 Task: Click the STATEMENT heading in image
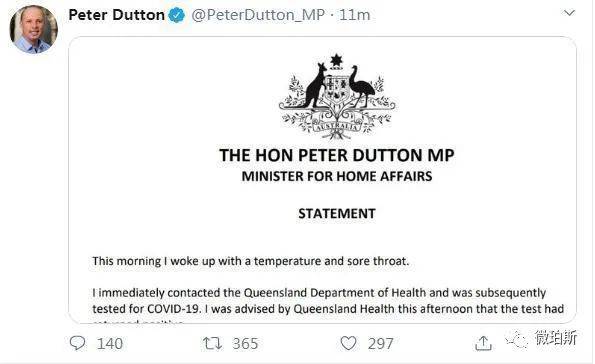coord(337,214)
